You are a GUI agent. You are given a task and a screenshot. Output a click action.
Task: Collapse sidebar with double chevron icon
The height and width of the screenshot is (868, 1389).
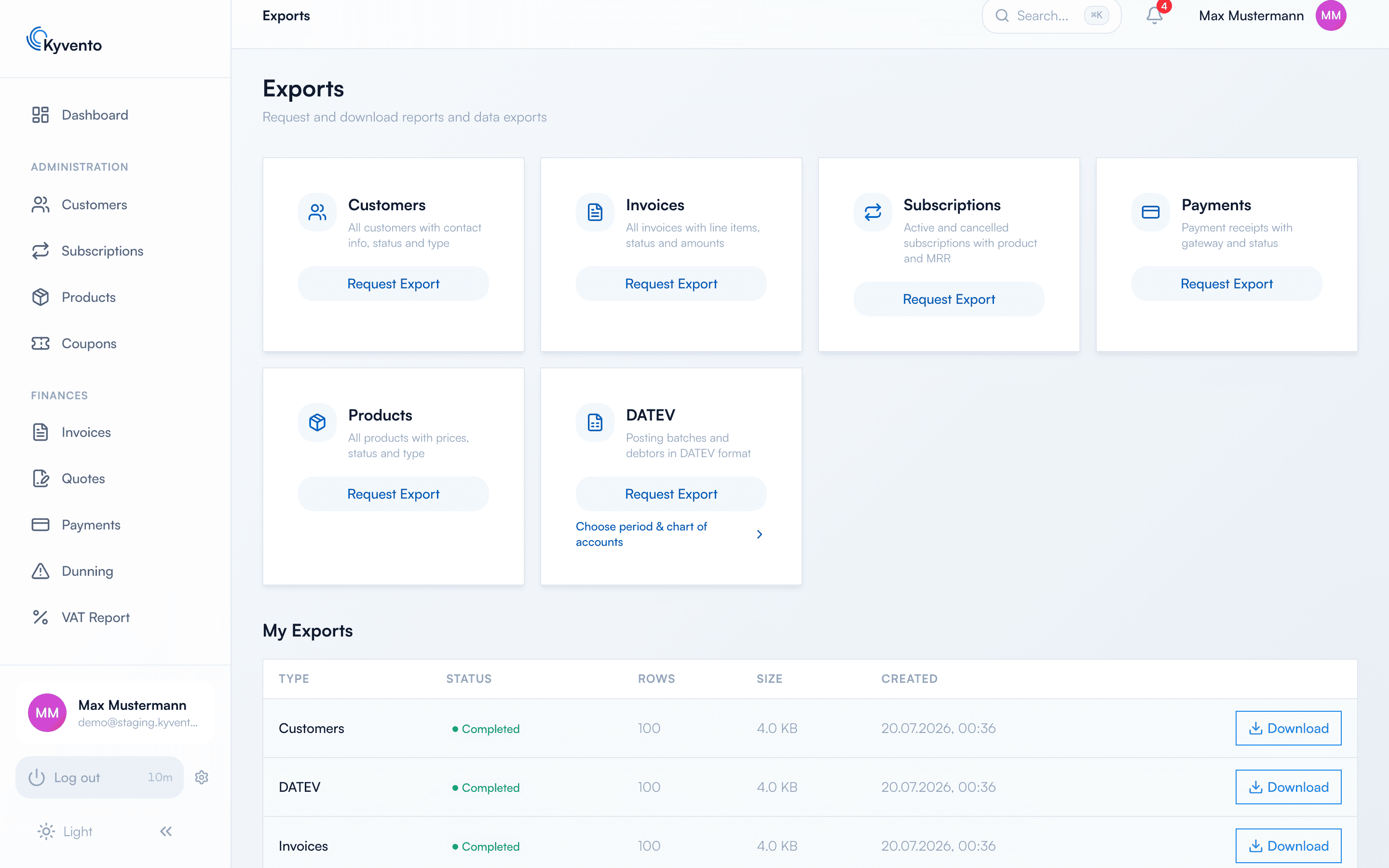(x=166, y=831)
